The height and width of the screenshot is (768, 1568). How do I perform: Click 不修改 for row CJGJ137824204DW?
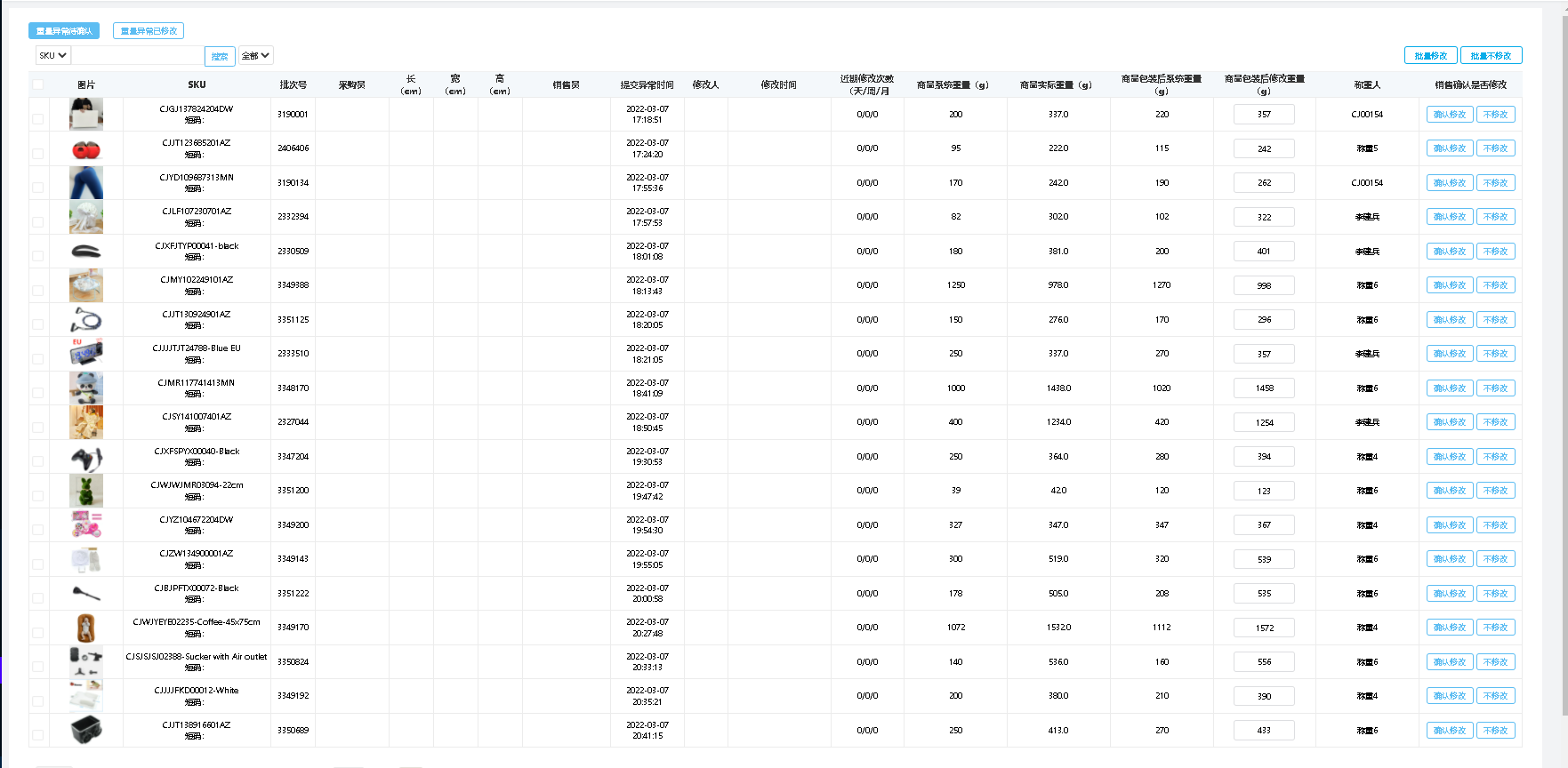coord(1495,115)
